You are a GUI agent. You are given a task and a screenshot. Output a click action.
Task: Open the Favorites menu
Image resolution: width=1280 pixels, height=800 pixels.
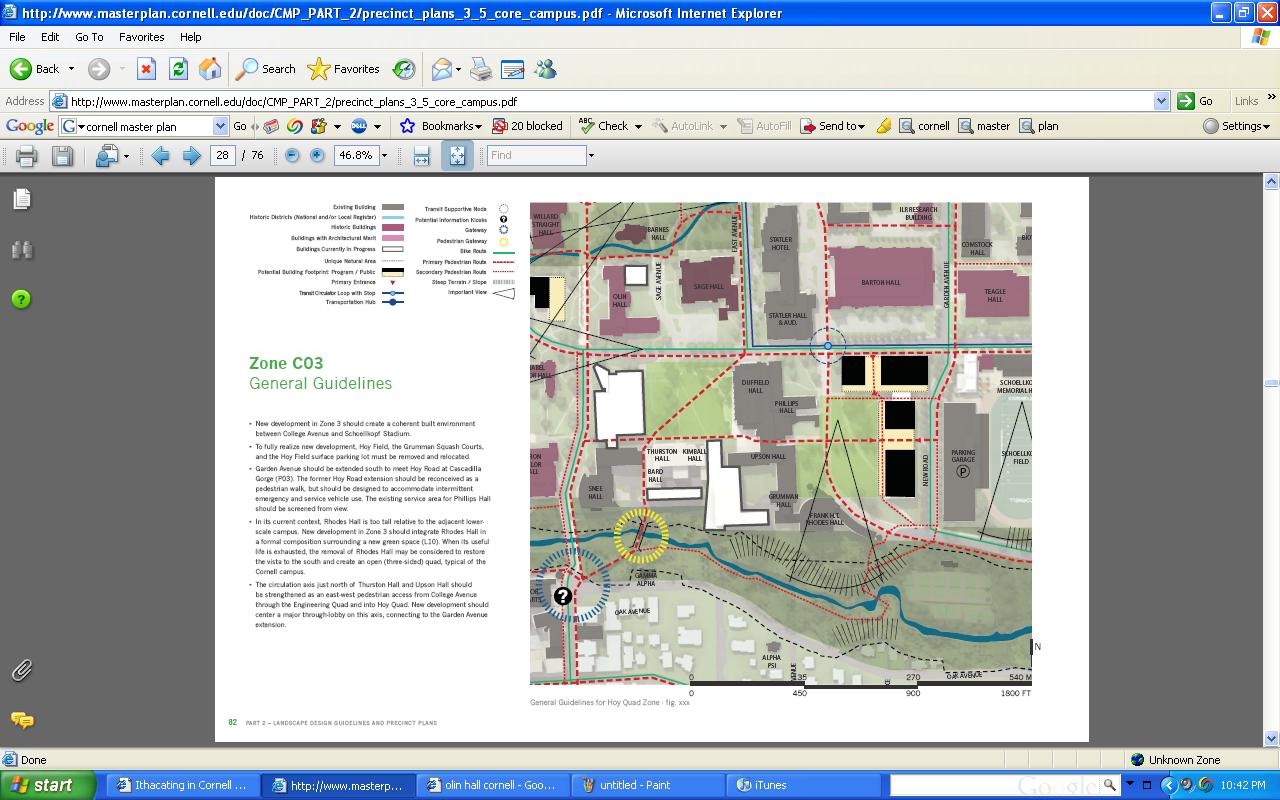[141, 37]
